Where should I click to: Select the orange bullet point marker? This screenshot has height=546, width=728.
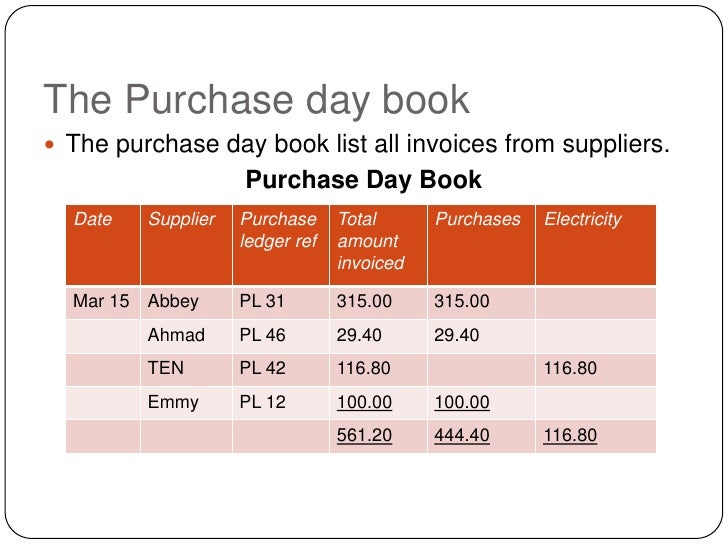click(50, 145)
